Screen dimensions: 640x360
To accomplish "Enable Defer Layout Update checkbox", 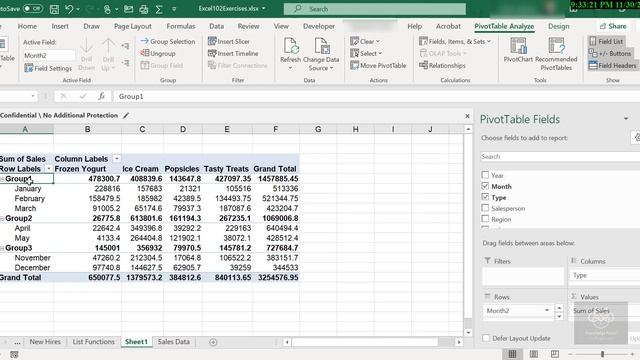I will (x=486, y=338).
